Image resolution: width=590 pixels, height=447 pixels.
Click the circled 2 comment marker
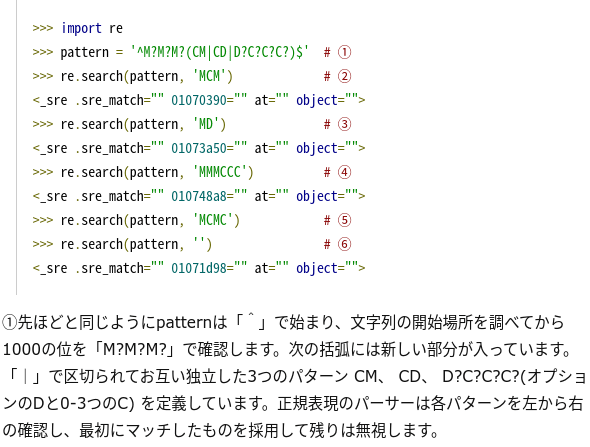pos(344,76)
